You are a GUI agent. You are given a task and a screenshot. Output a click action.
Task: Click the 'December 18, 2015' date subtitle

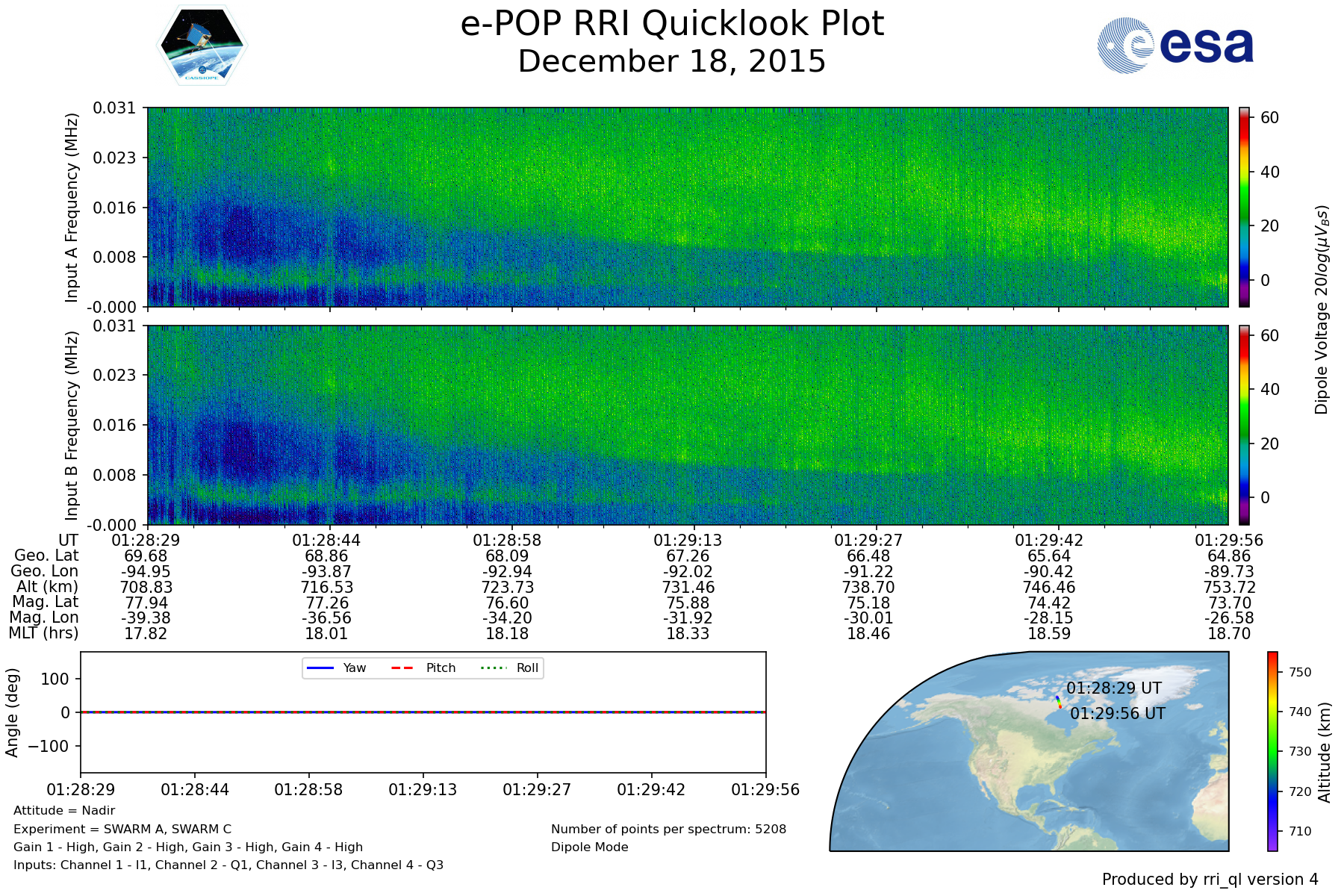click(x=672, y=61)
